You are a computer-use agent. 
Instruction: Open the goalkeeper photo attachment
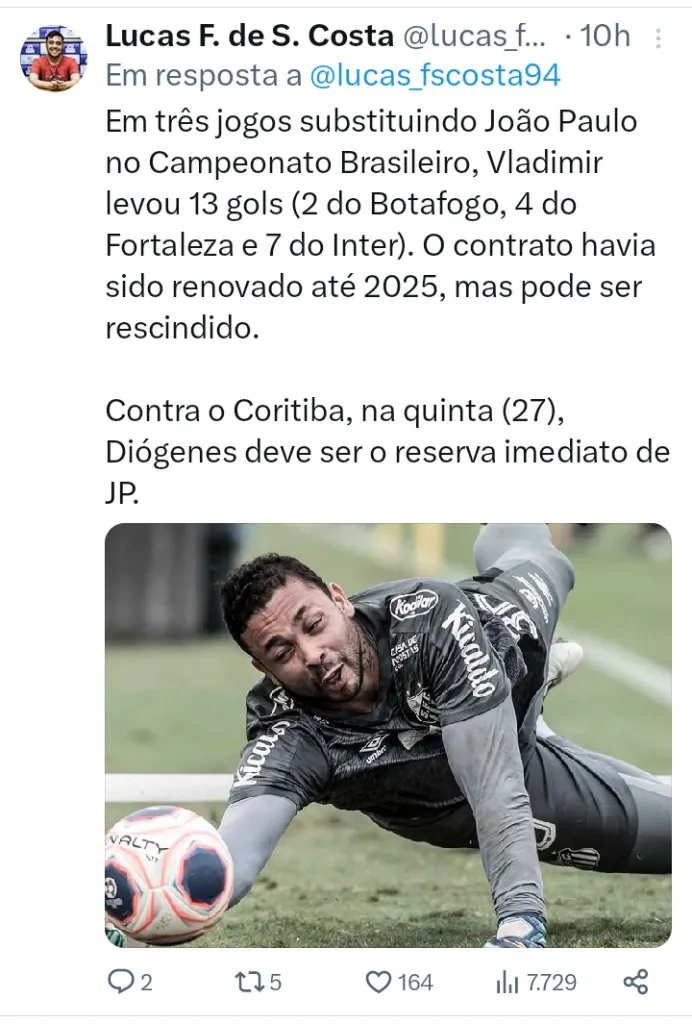coord(388,735)
